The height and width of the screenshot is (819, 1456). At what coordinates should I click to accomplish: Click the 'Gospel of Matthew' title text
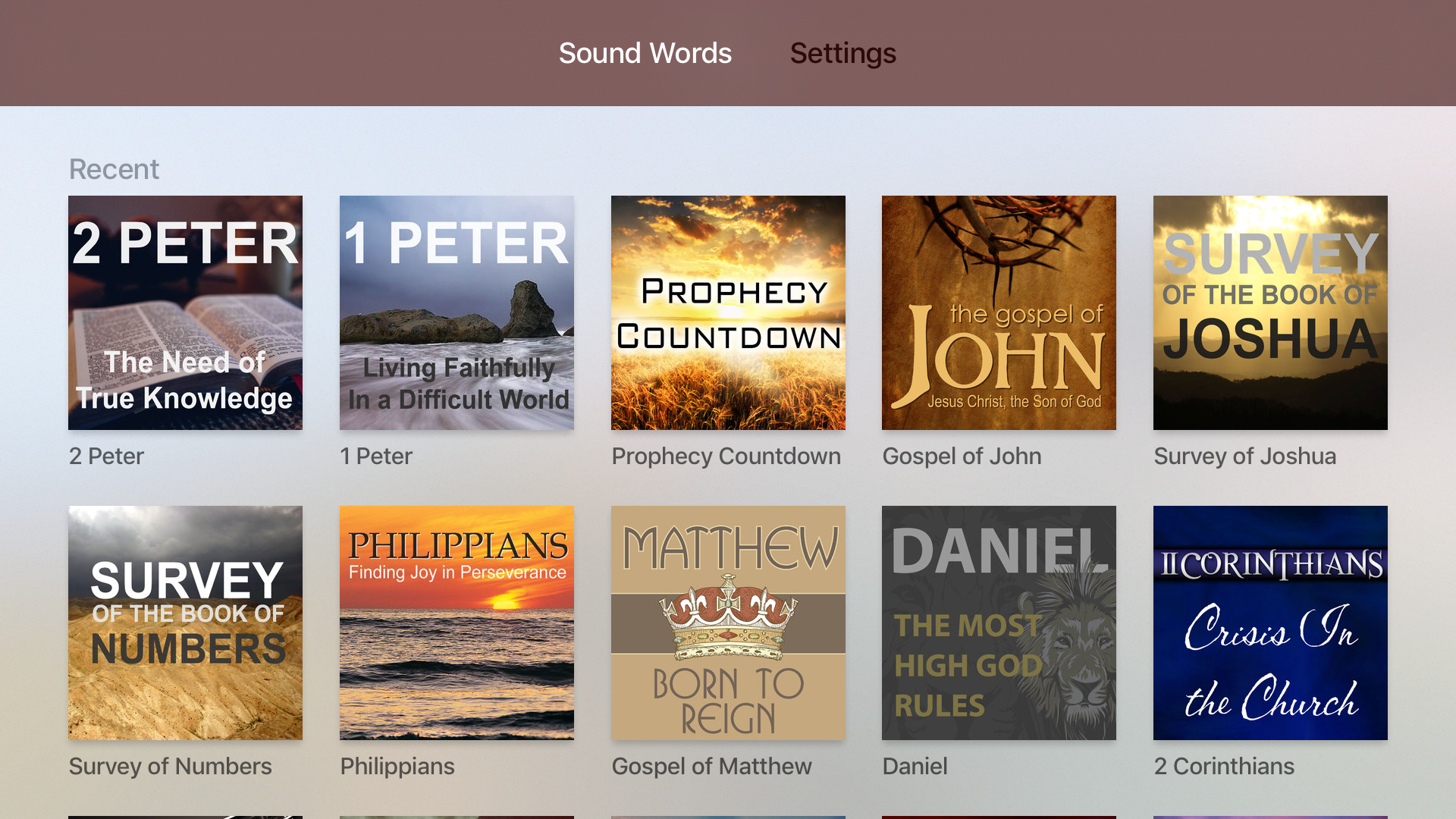(711, 767)
